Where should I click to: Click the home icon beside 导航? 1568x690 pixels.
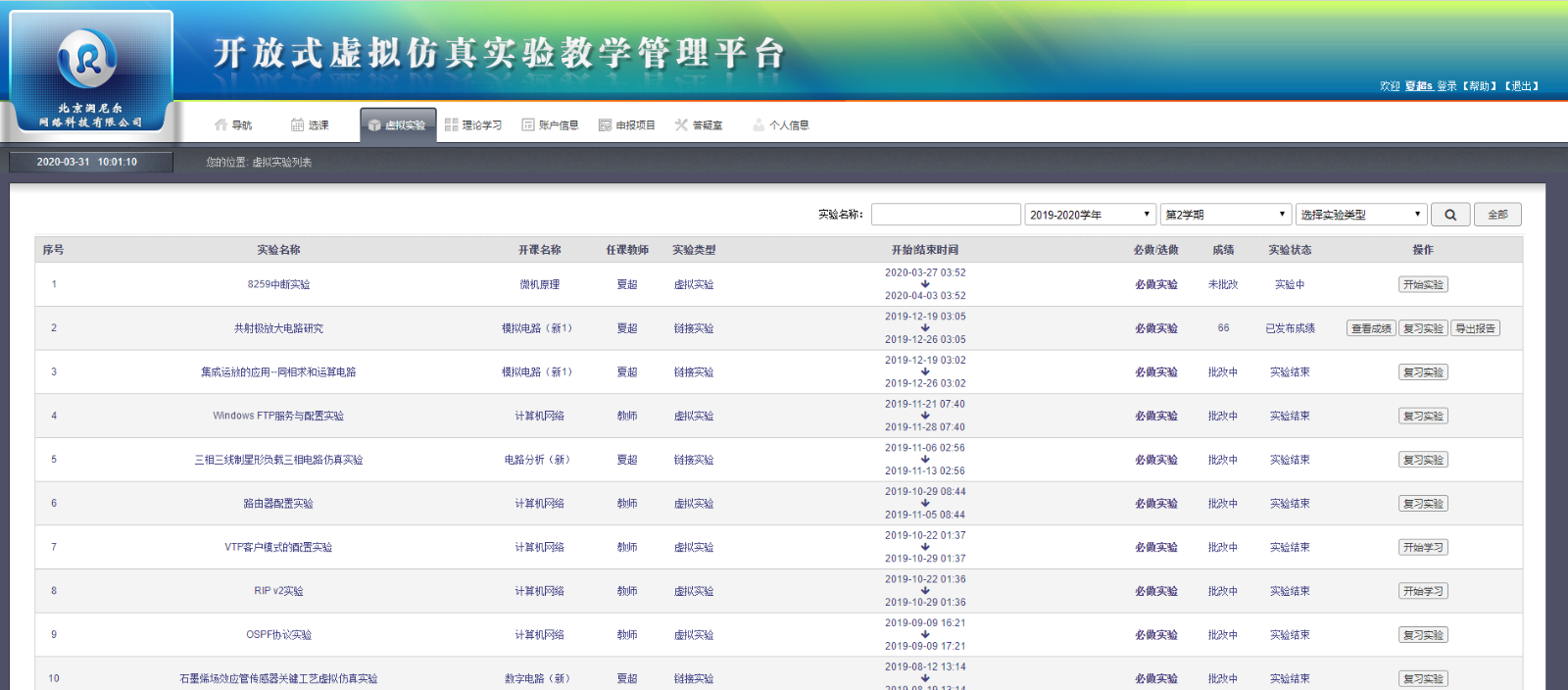pos(220,124)
